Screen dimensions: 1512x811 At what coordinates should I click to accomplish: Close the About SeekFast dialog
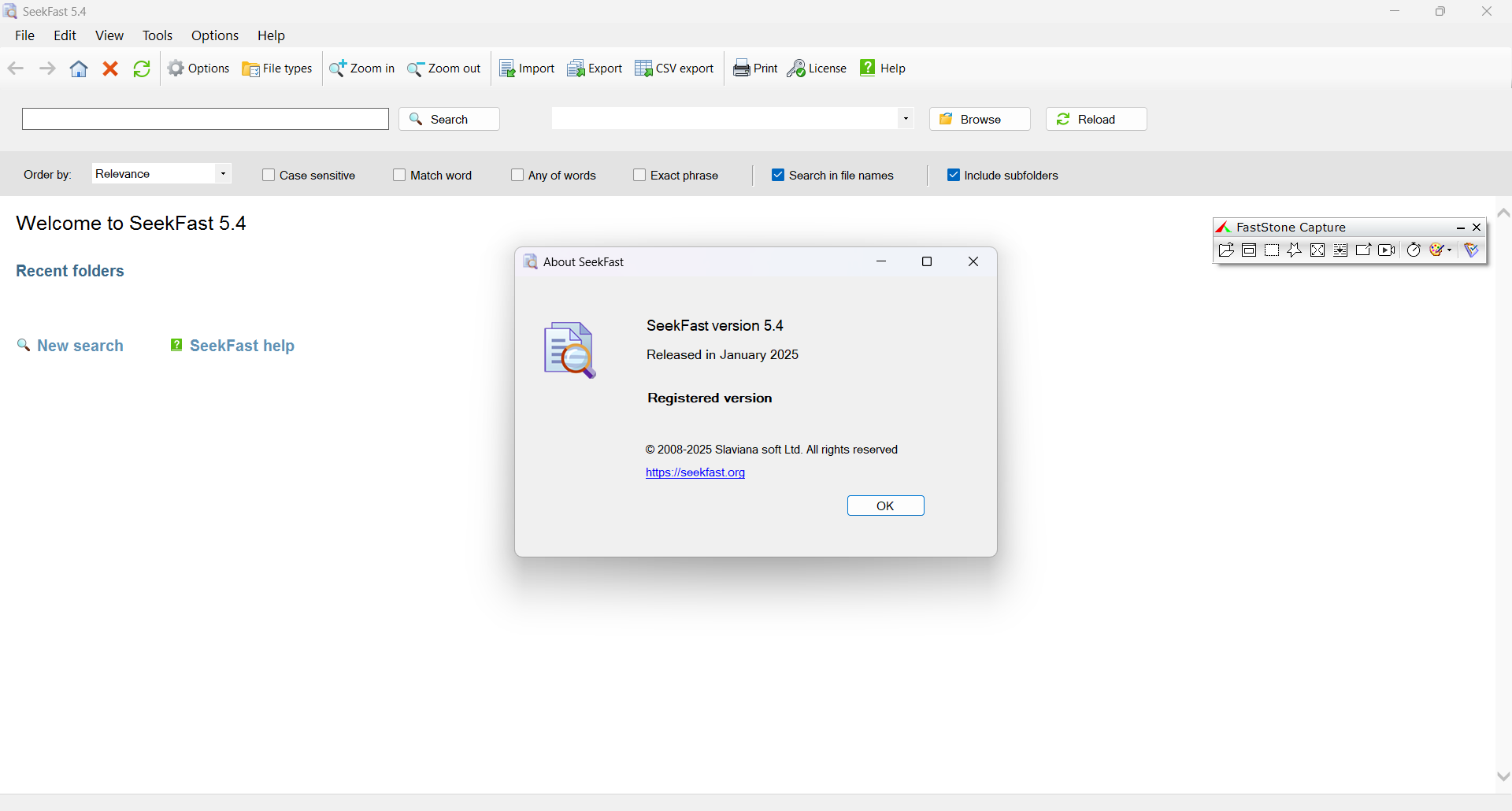[x=973, y=261]
